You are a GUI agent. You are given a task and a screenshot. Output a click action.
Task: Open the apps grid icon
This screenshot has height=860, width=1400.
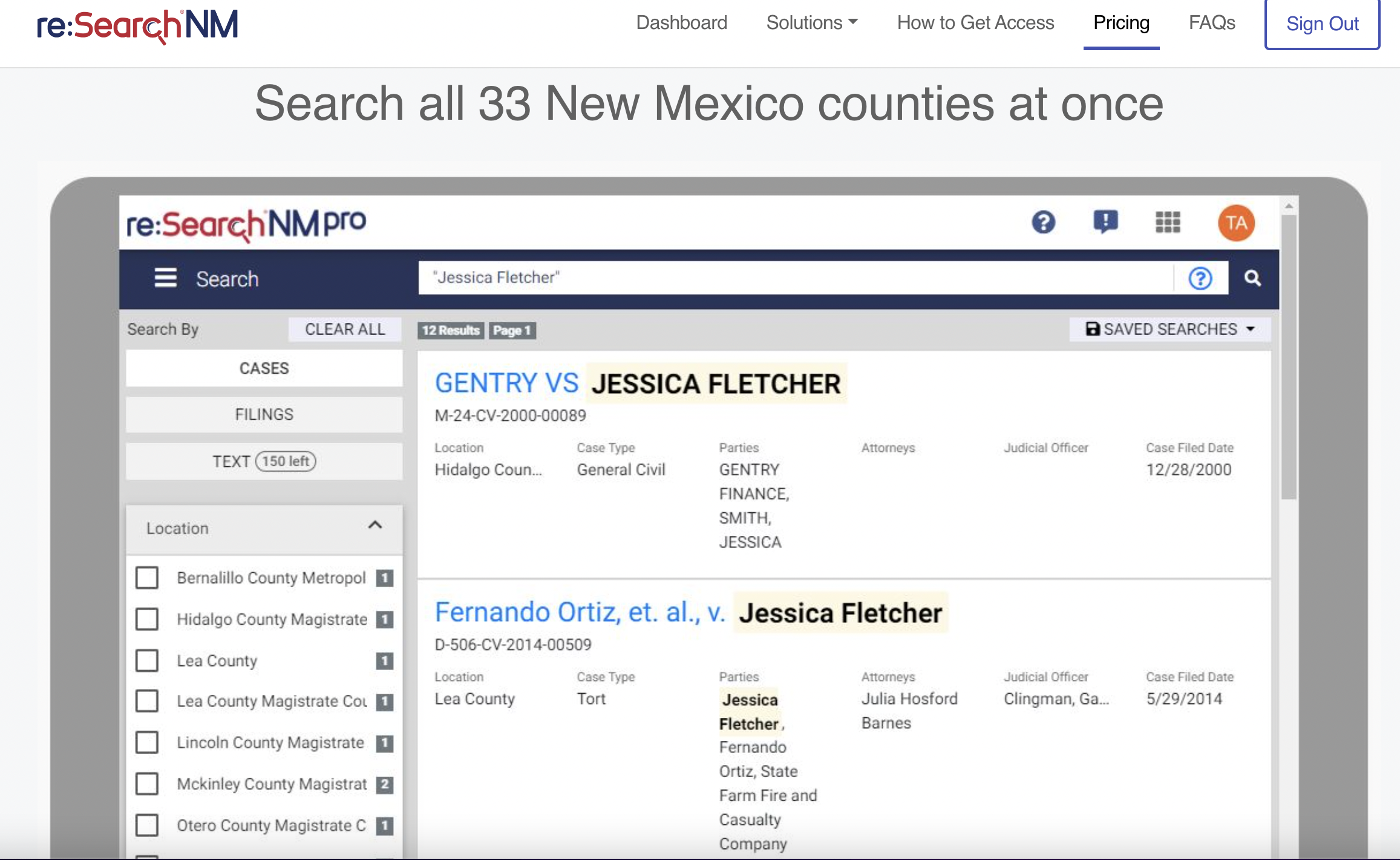pos(1168,222)
